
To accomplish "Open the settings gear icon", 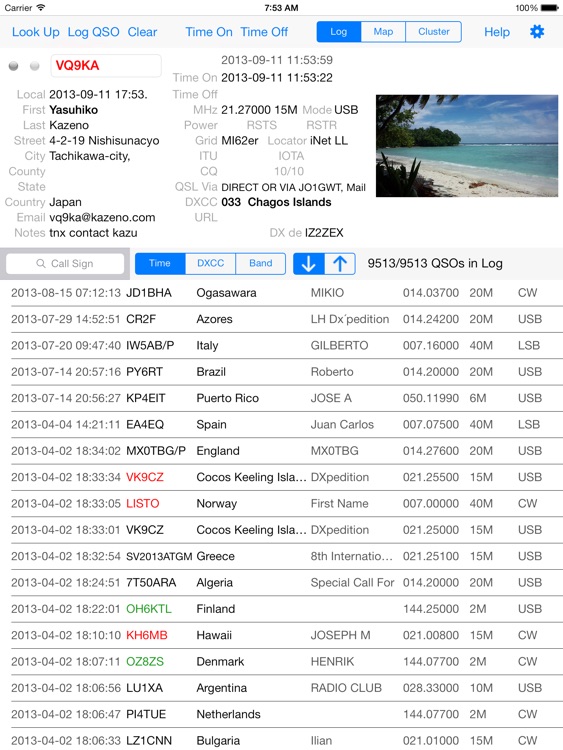I will [x=537, y=32].
